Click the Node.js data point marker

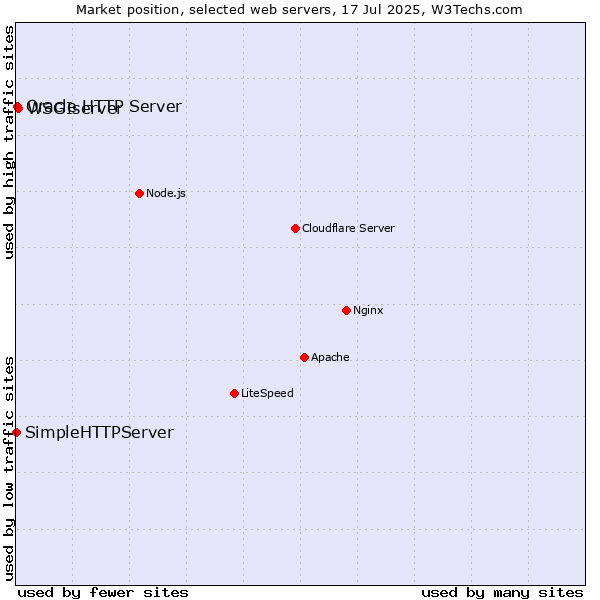139,194
